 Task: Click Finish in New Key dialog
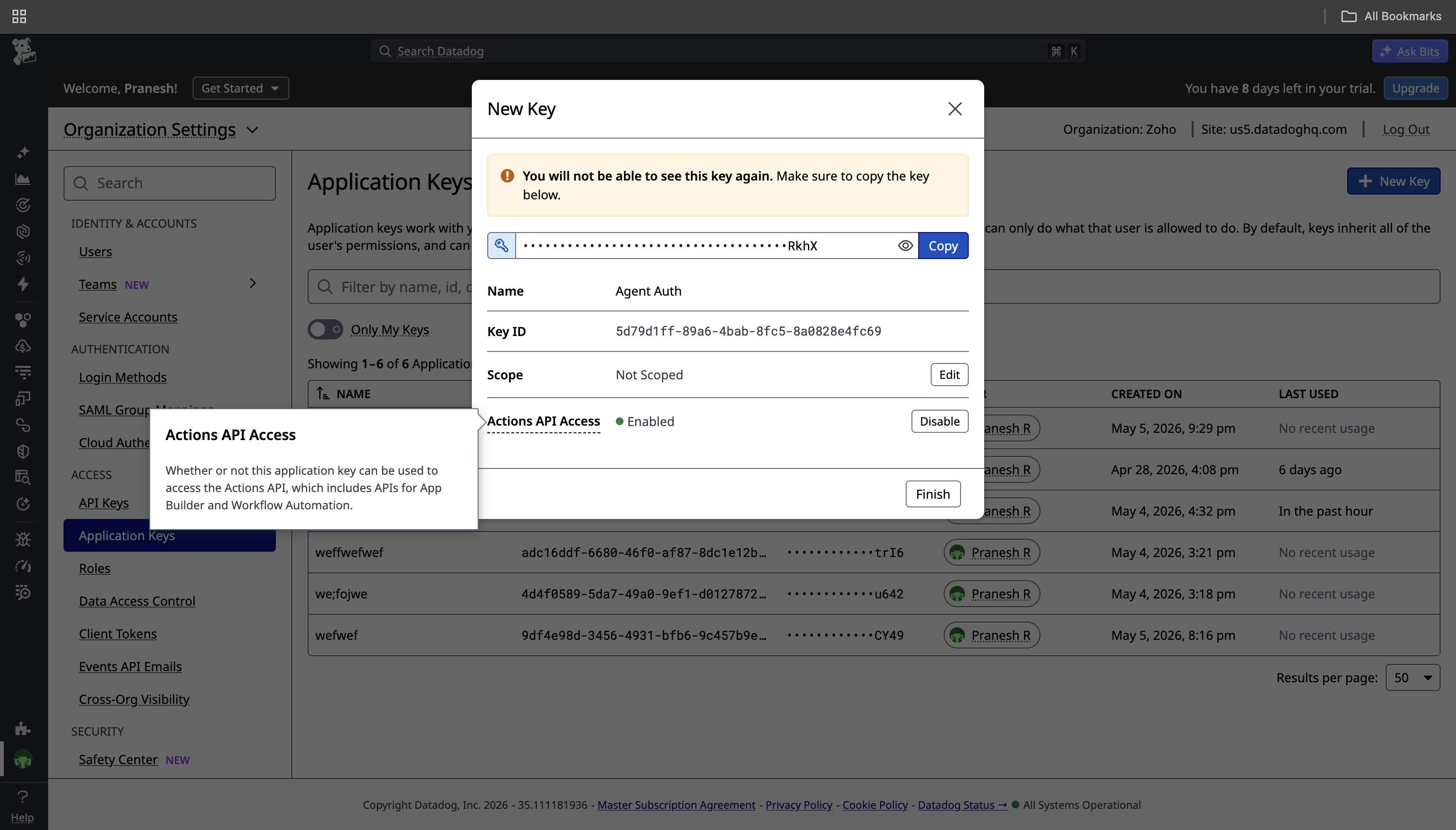tap(933, 494)
